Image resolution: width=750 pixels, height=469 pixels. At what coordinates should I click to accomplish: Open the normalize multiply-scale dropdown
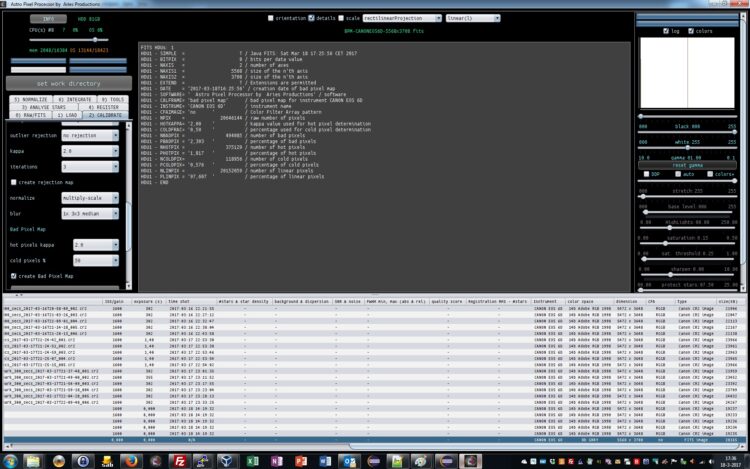[90, 198]
